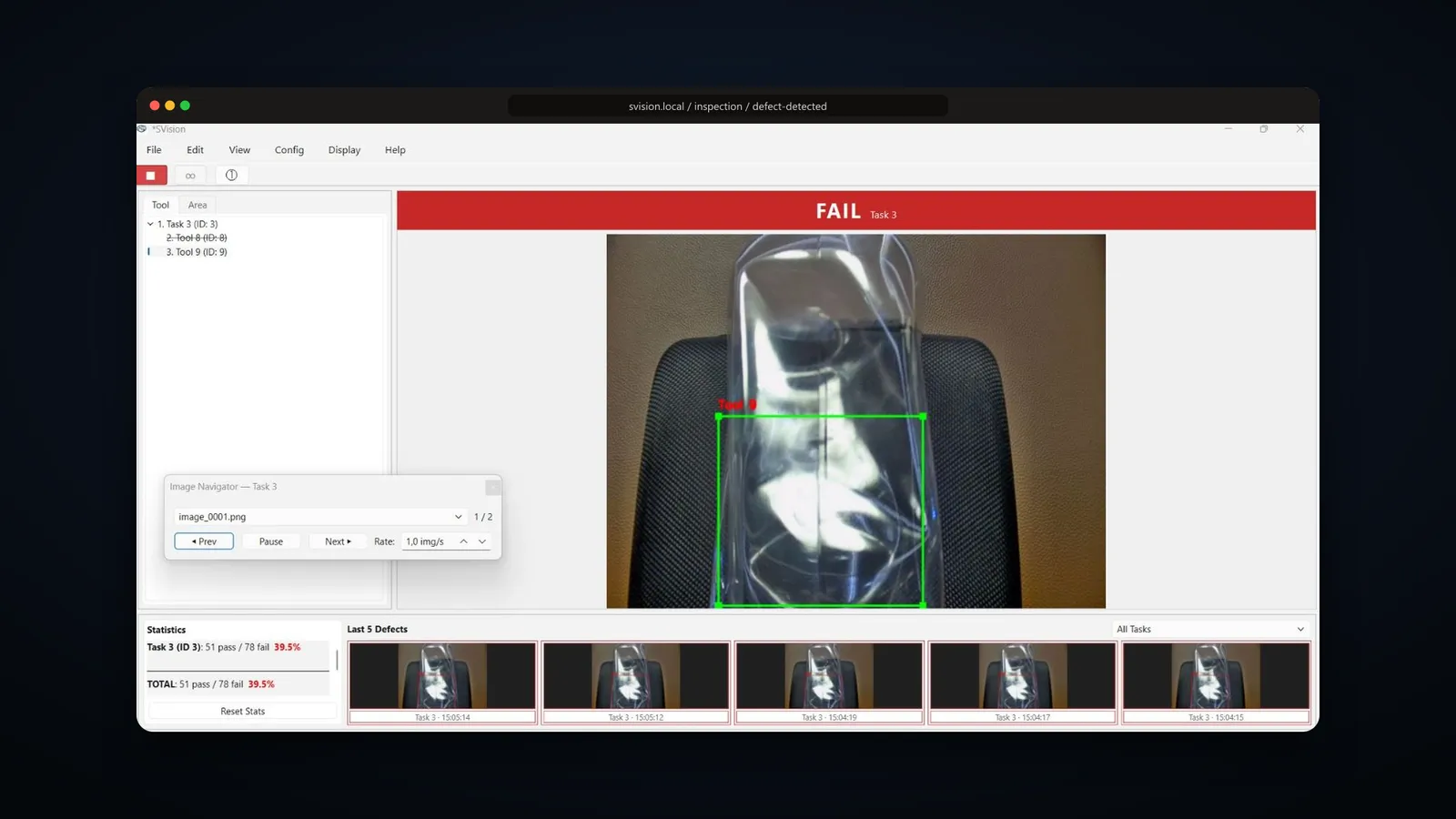Click the green detection box in the image
This screenshot has height=819, width=1456.
pyautogui.click(x=821, y=511)
